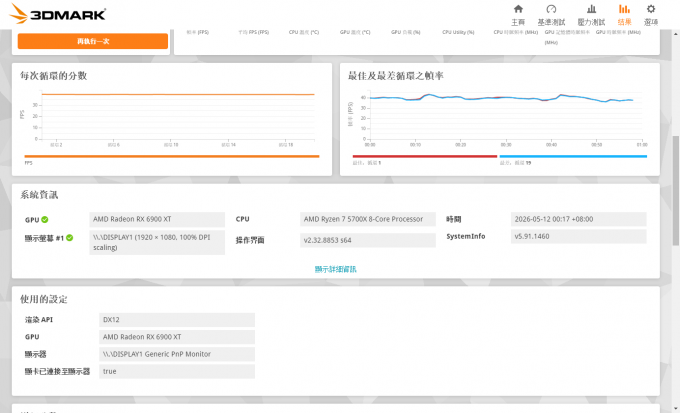
Task: Toggle the red best loop 1 legend
Action: (425, 157)
